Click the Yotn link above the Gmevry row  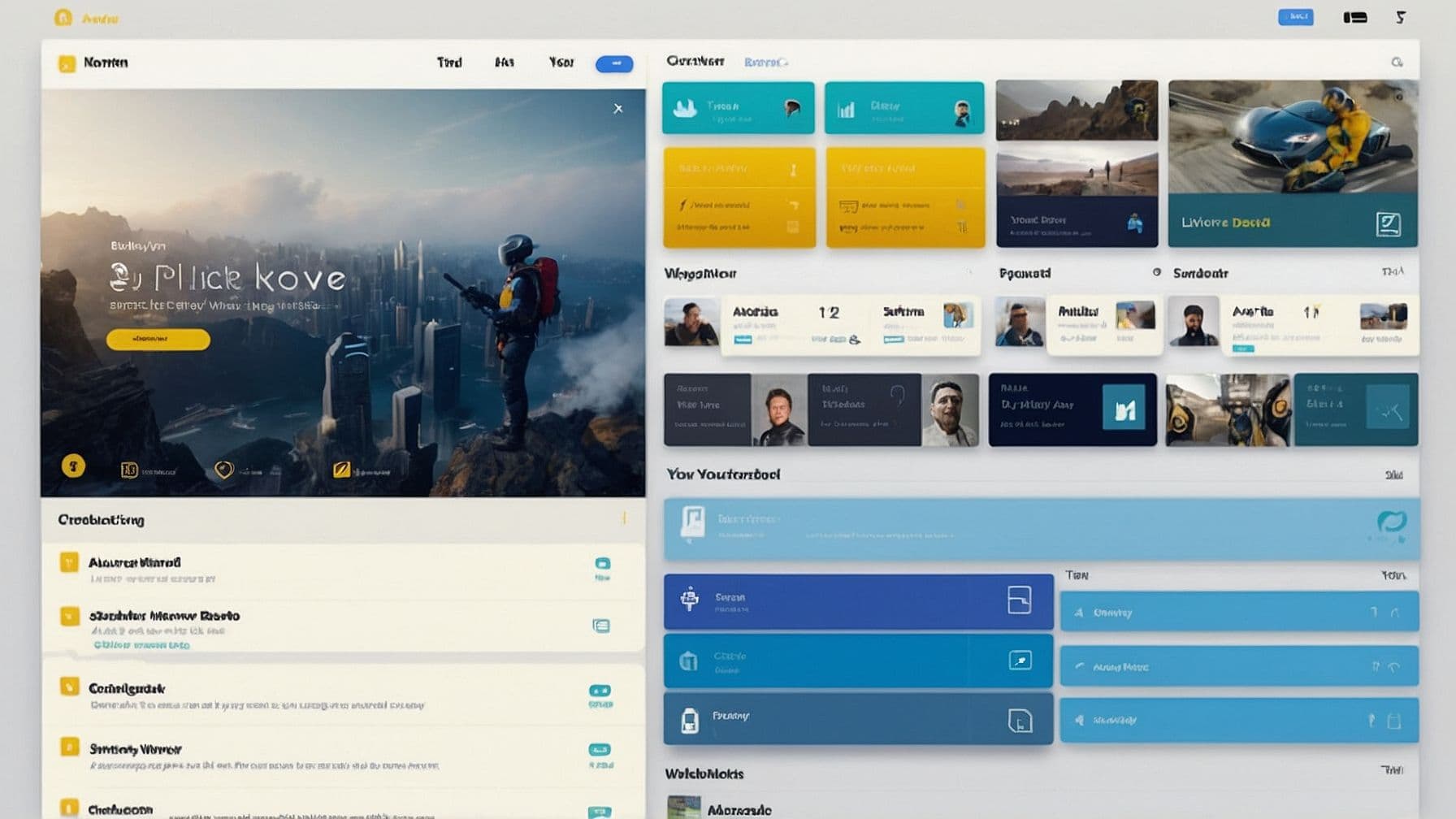tap(1393, 575)
